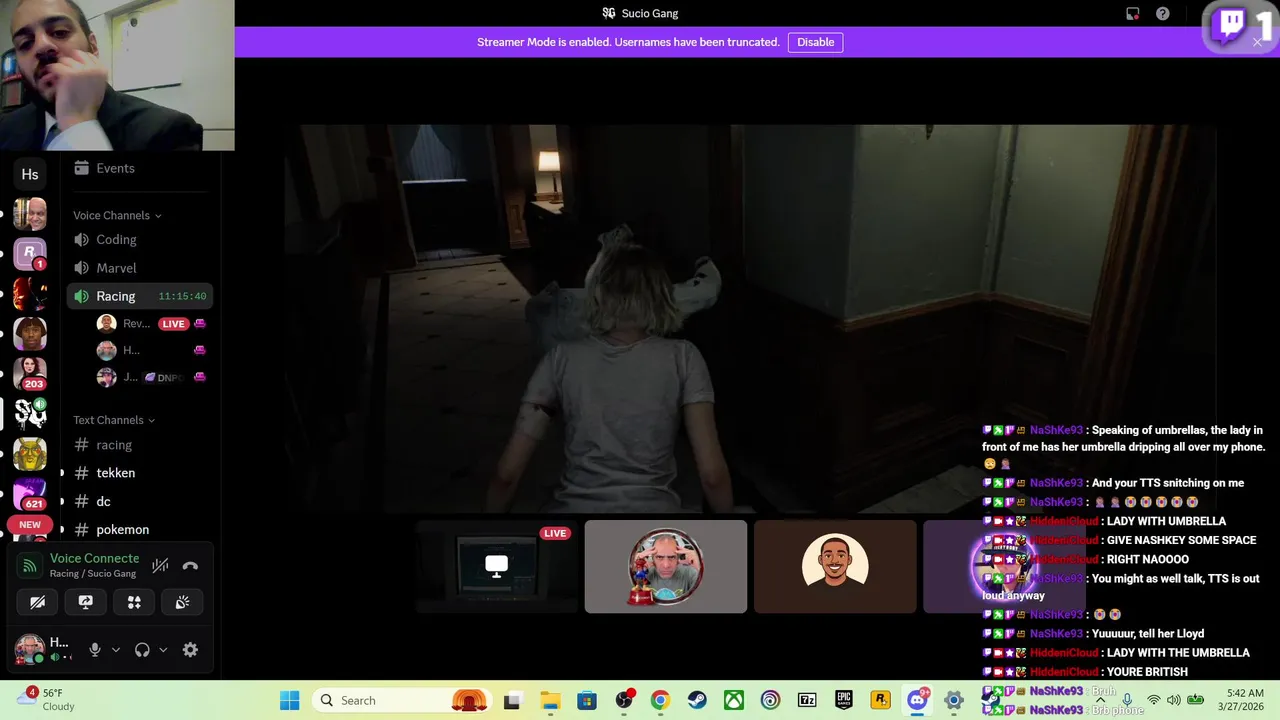Open Steam from taskbar
Image resolution: width=1280 pixels, height=720 pixels.
coord(697,700)
